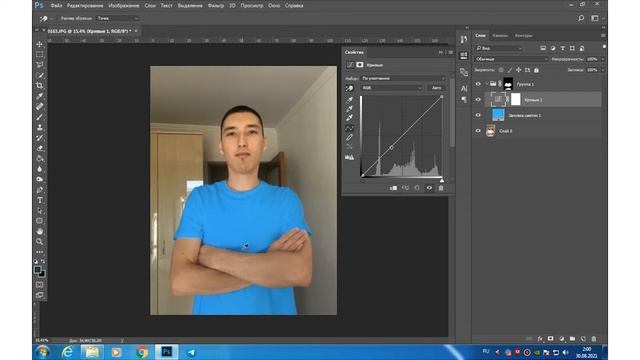Viewport: 640px width, 360px height.
Task: Open the Изображение menu
Action: 124,6
